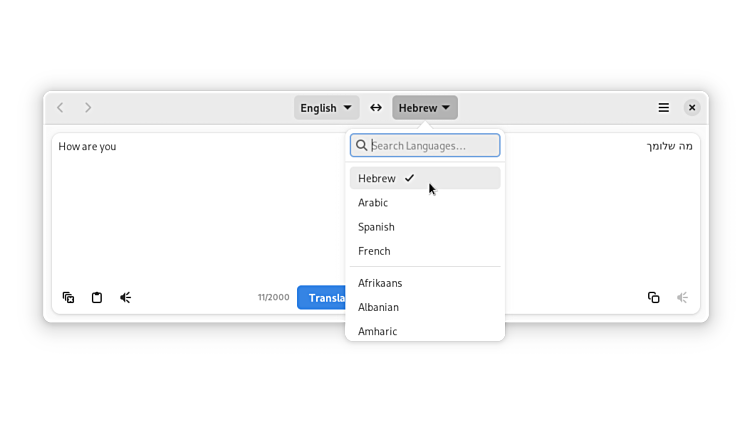The width and height of the screenshot is (752, 423).
Task: Collapse the Hebrew destination language dropdown
Action: click(424, 108)
